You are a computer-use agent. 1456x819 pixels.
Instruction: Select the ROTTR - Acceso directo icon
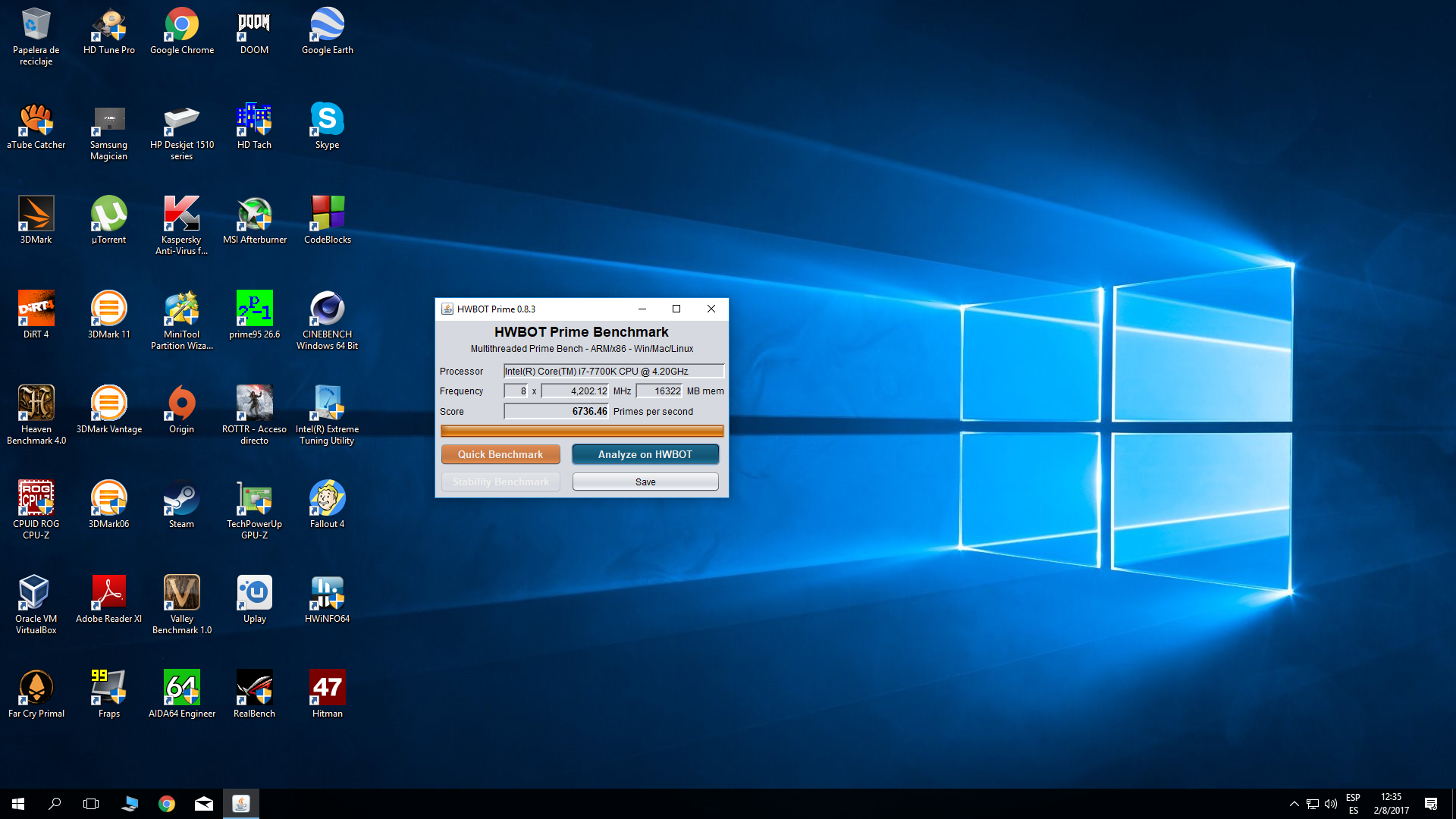(x=254, y=416)
